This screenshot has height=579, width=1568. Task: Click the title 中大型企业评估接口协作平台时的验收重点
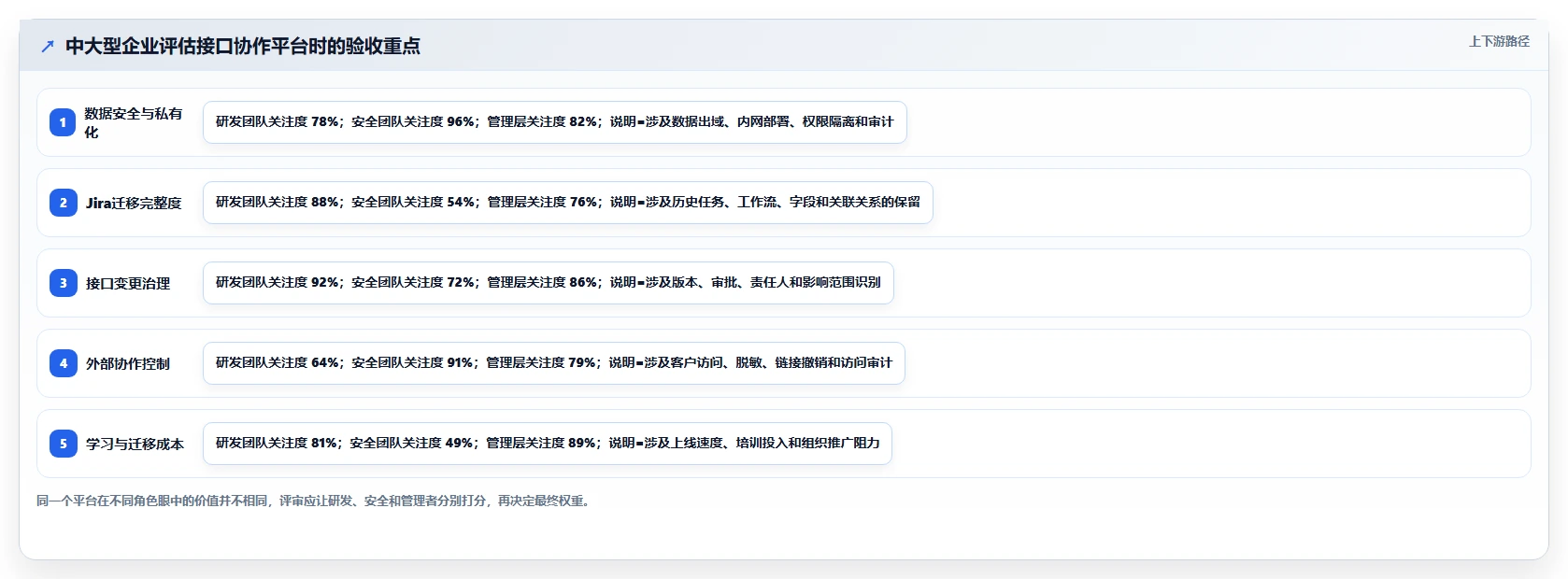pos(243,46)
